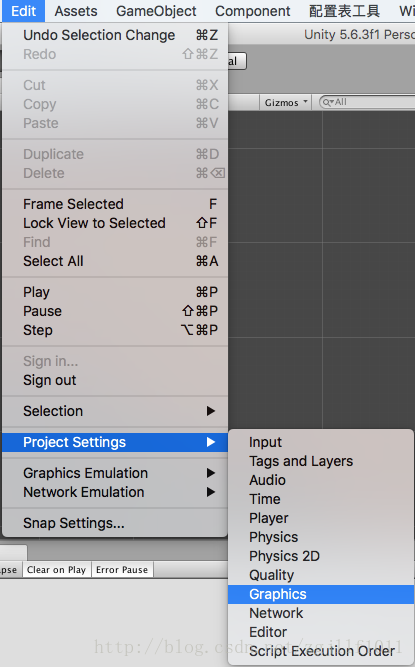Expand Graphics Emulation submenu
Image resolution: width=415 pixels, height=667 pixels.
(115, 473)
